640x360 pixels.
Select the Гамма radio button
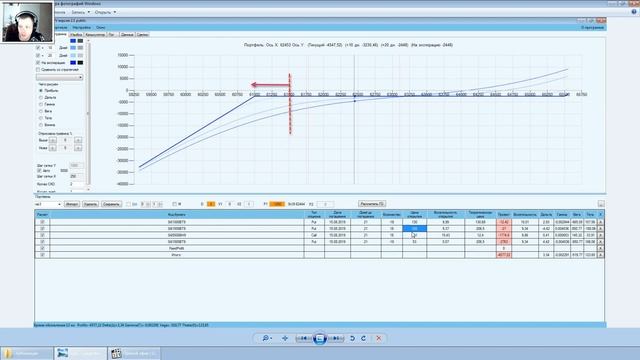[x=41, y=104]
